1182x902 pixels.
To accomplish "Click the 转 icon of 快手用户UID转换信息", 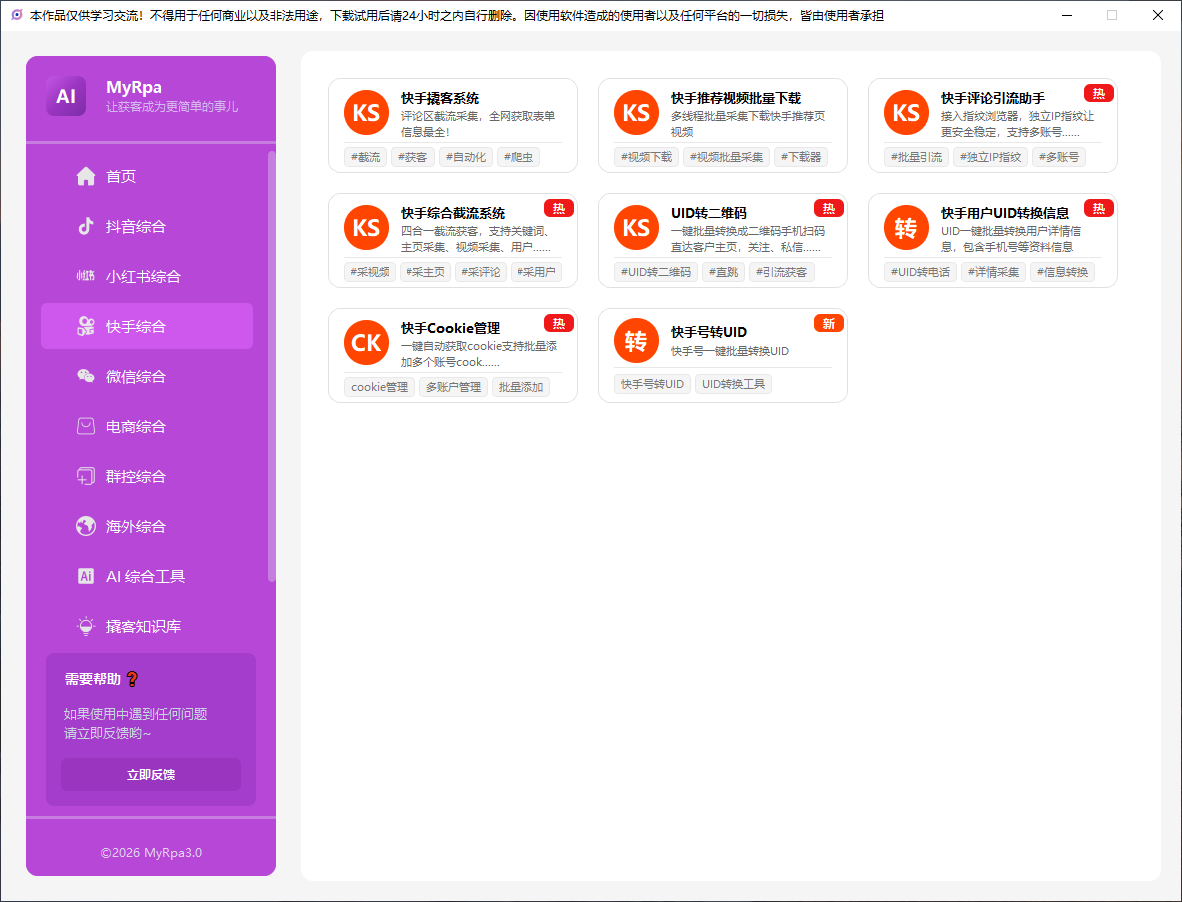I will (x=906, y=228).
